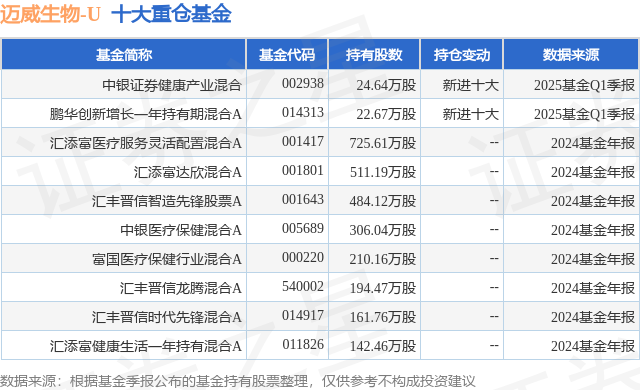Select the 持仓变动 column header
The height and width of the screenshot is (390, 640).
coord(462,54)
